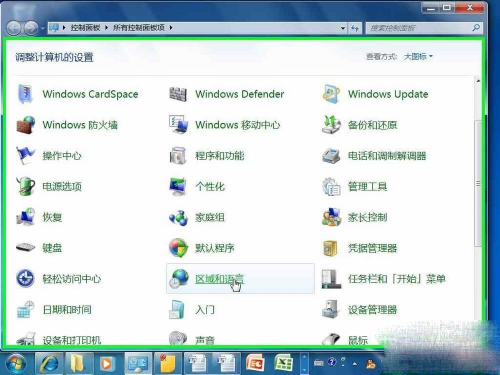The image size is (500, 375).
Task: Expand the address bar history dropdown arrow
Action: [343, 28]
